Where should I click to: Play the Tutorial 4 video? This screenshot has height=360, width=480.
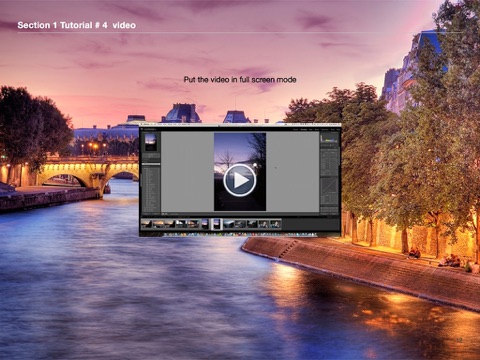(240, 180)
